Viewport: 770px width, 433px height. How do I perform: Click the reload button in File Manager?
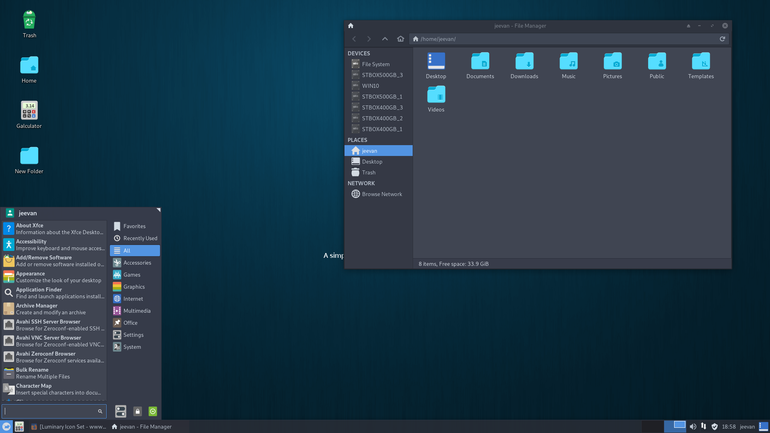pyautogui.click(x=722, y=39)
